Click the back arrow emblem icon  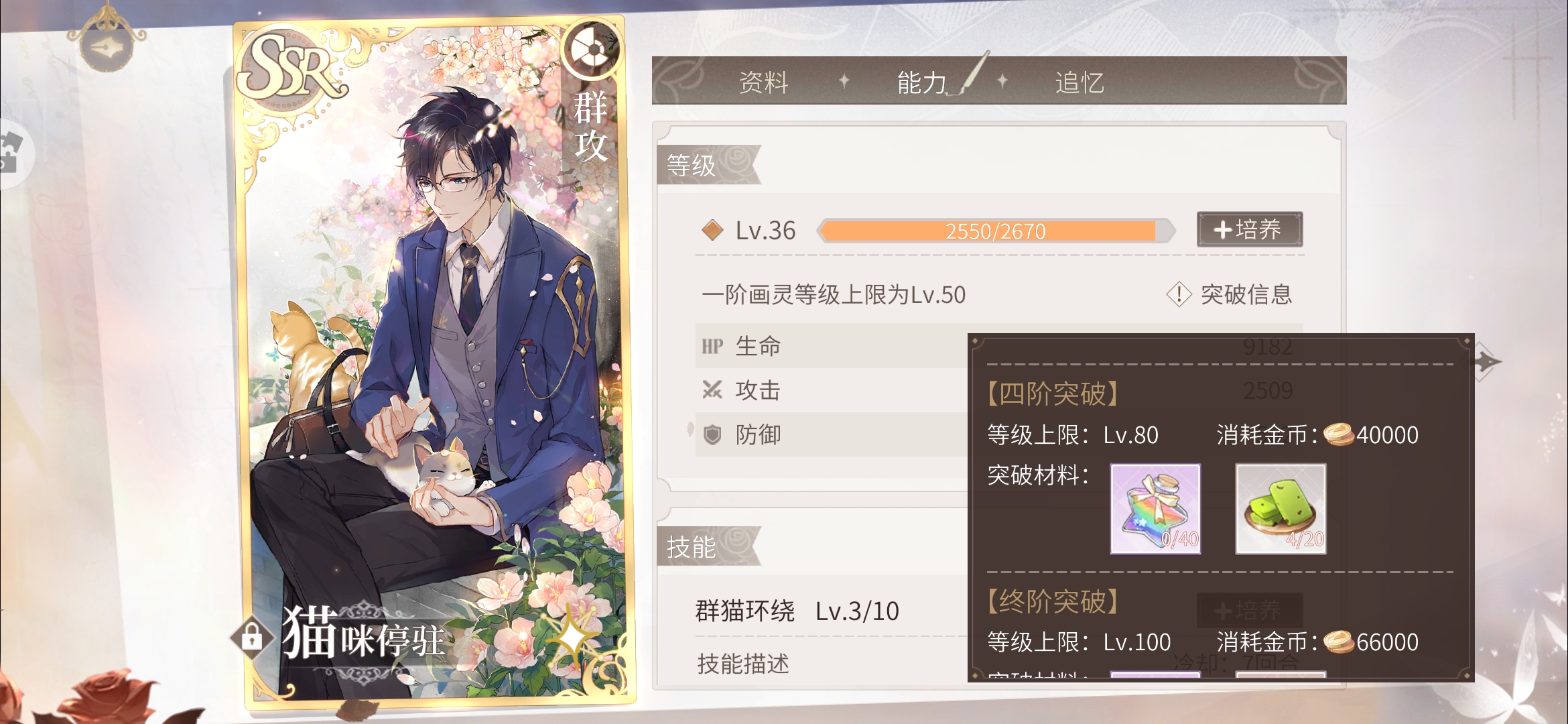(107, 47)
